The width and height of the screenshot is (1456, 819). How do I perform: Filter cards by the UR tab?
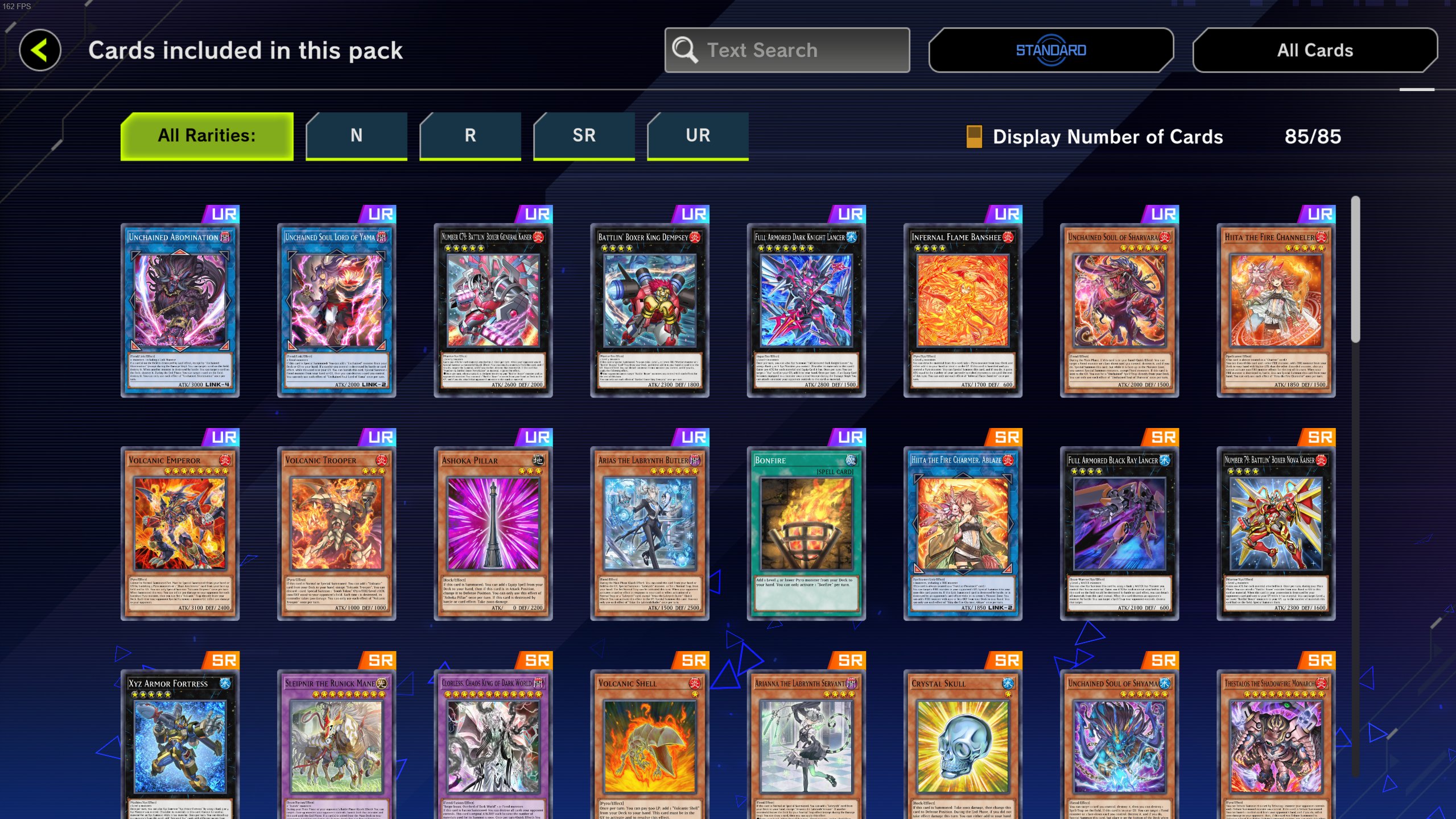click(x=698, y=136)
